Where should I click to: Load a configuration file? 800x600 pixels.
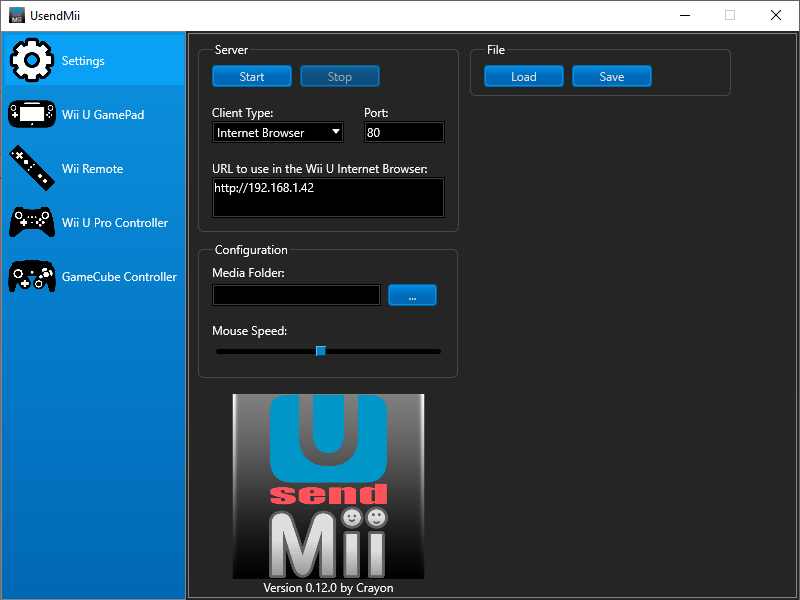pyautogui.click(x=524, y=77)
